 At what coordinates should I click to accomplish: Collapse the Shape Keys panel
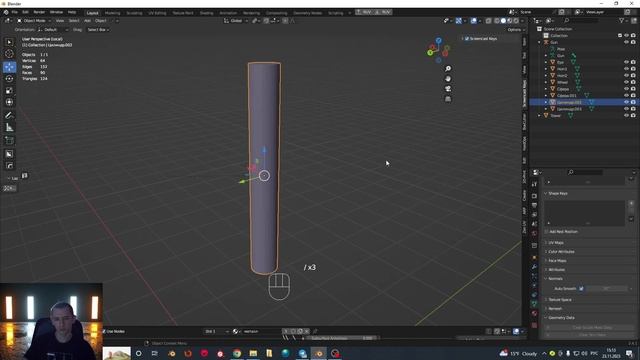coord(558,193)
